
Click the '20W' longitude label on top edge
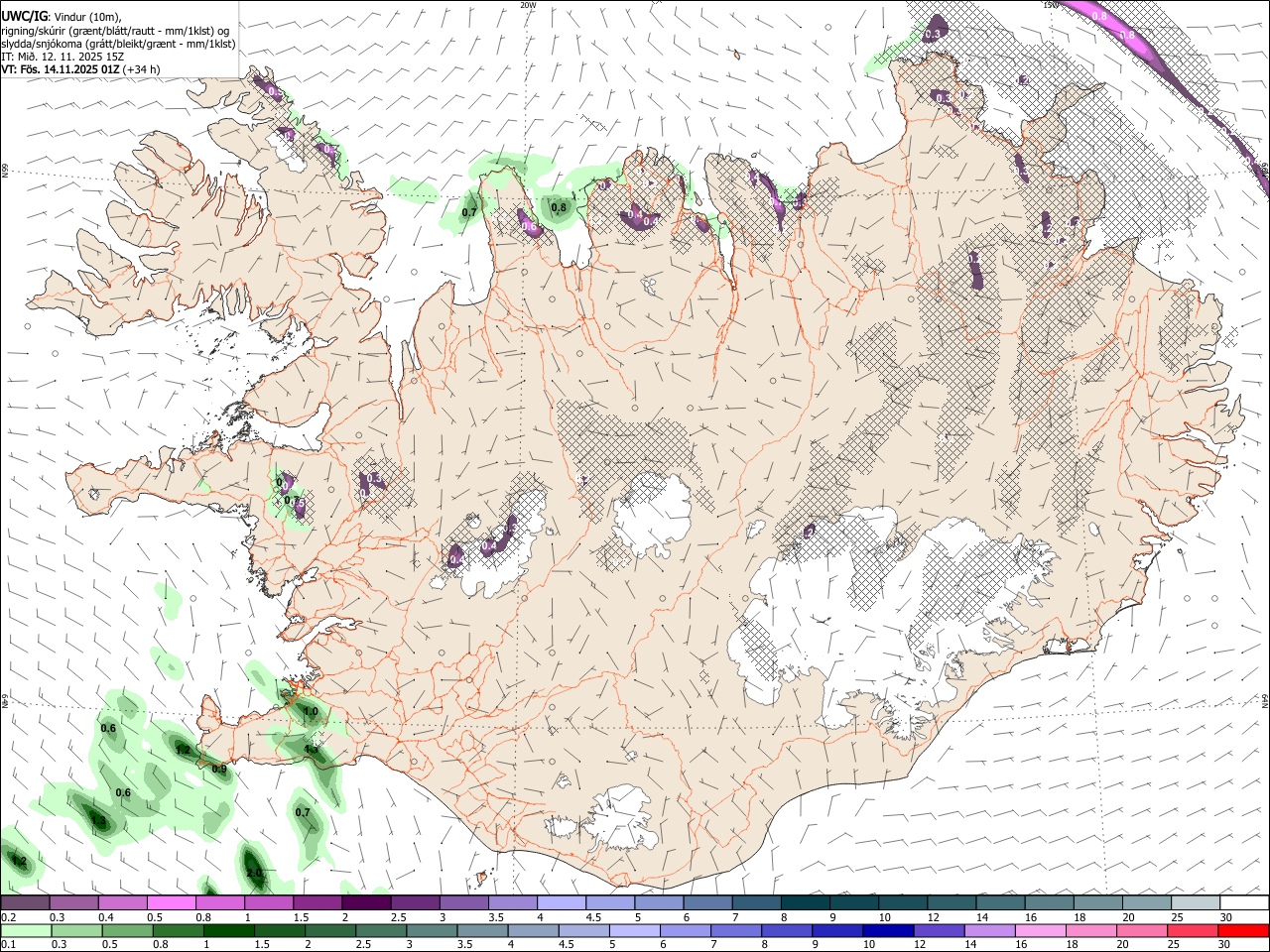(x=528, y=5)
